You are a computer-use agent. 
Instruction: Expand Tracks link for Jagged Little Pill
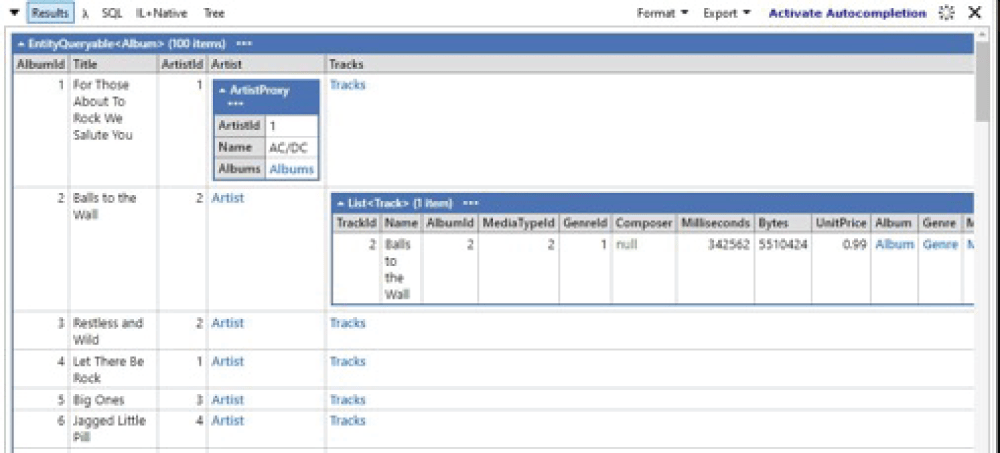tap(348, 420)
